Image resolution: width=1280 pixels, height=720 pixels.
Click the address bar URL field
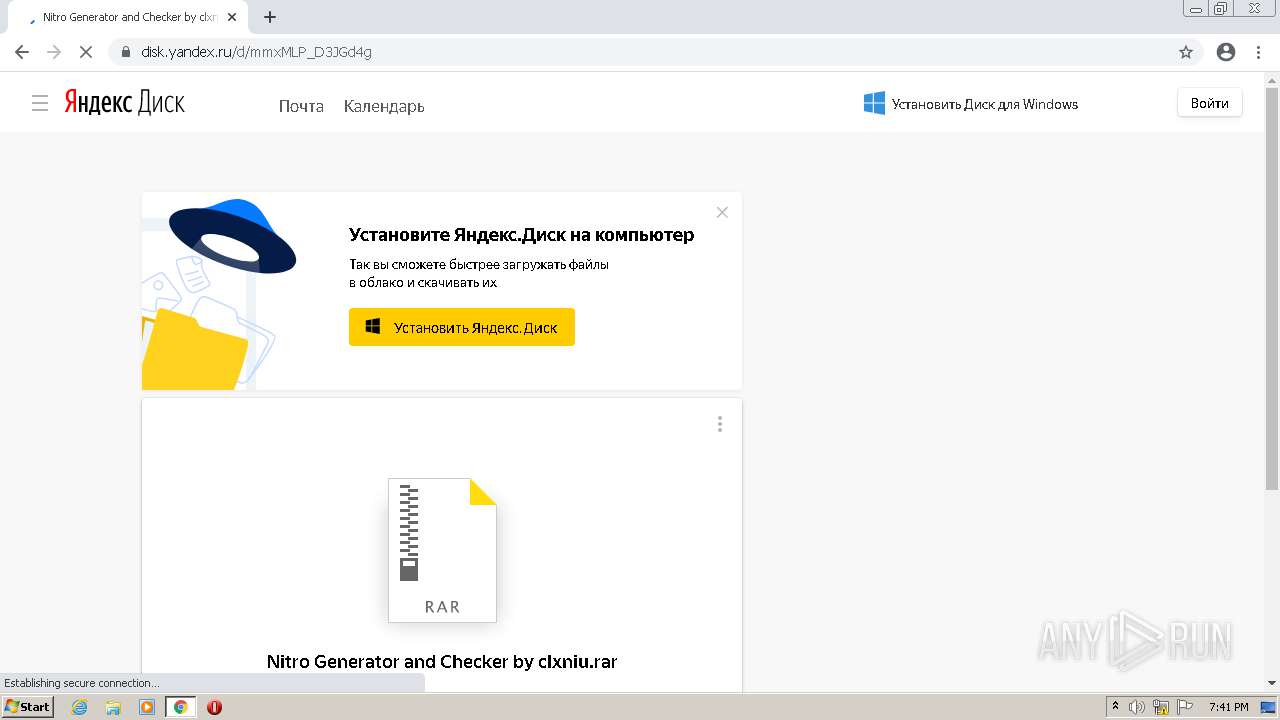coord(640,52)
